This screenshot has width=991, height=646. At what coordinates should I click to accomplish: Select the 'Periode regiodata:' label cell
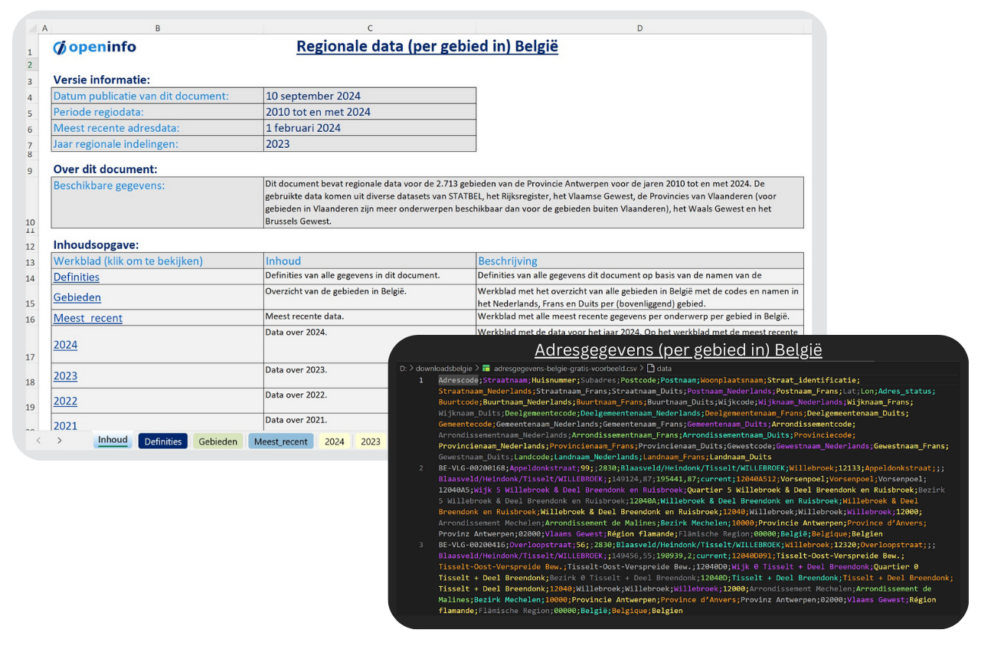click(x=157, y=112)
